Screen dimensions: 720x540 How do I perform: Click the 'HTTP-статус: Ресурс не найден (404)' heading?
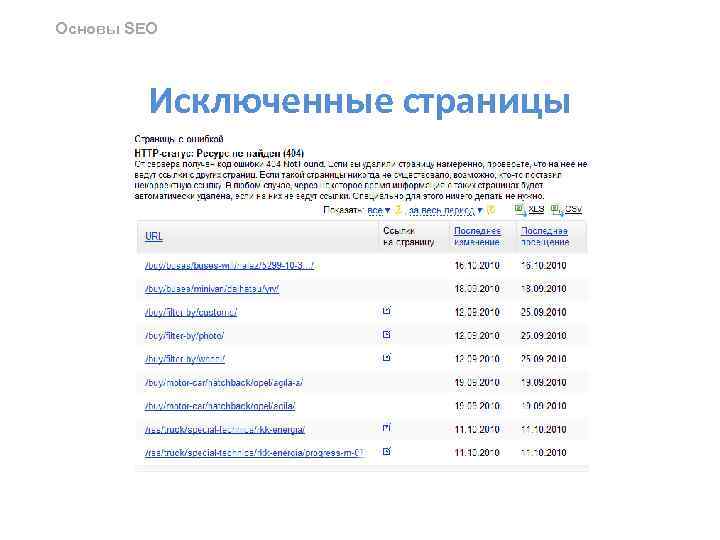coord(219,153)
